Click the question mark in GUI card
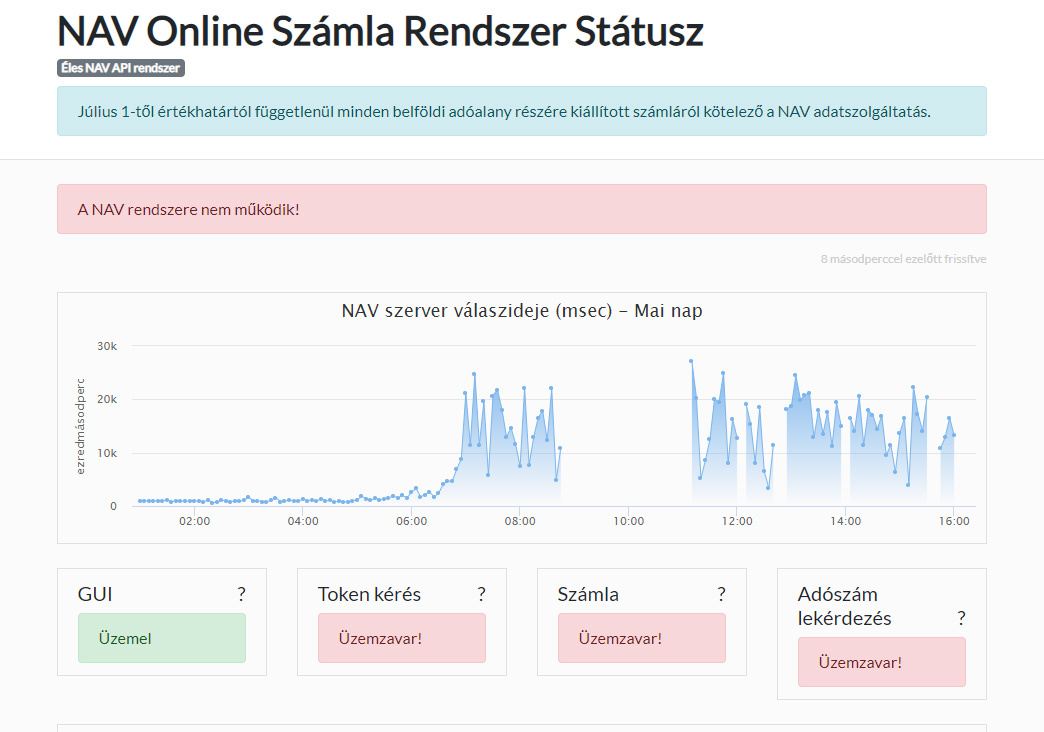1044x732 pixels. (241, 594)
